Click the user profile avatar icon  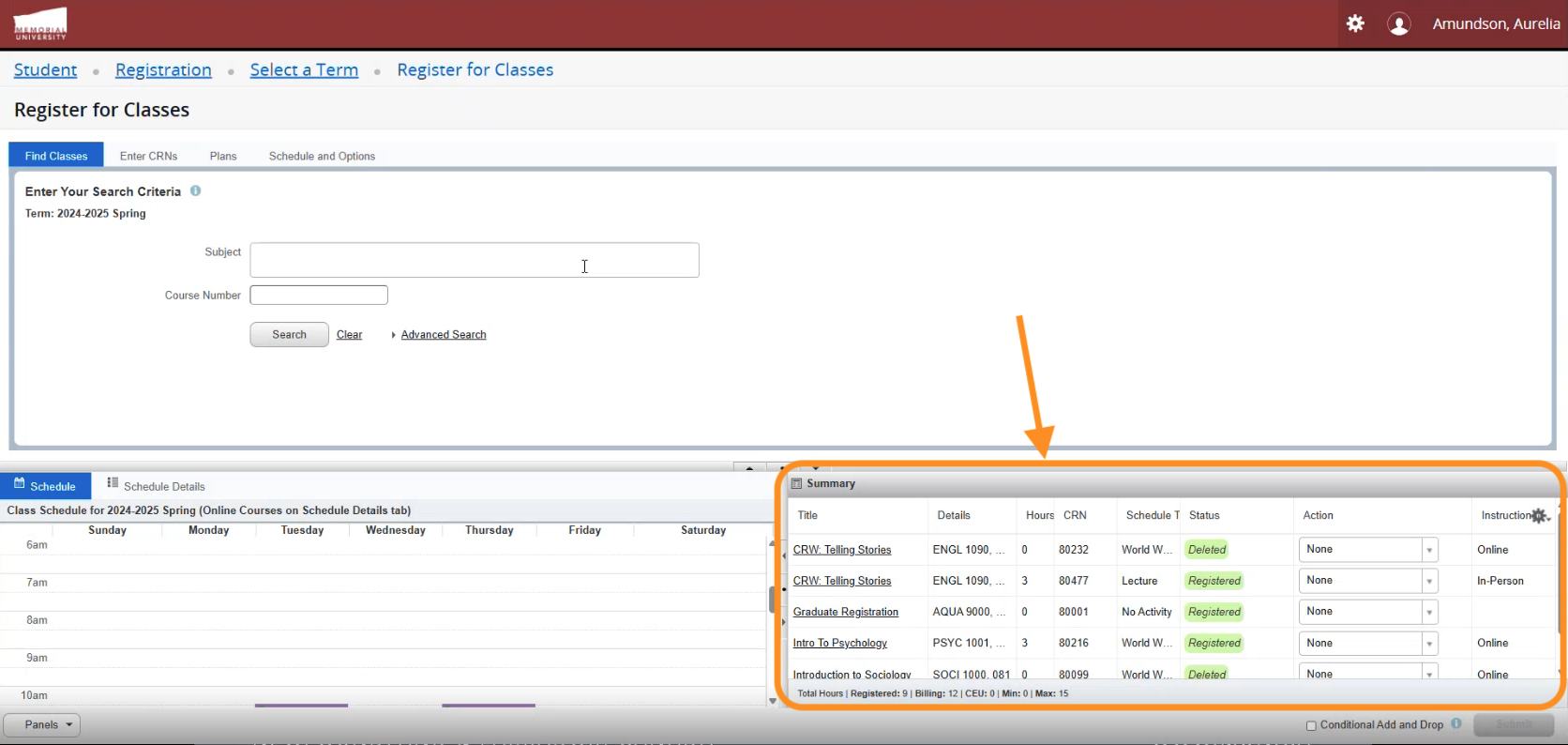coord(1398,24)
